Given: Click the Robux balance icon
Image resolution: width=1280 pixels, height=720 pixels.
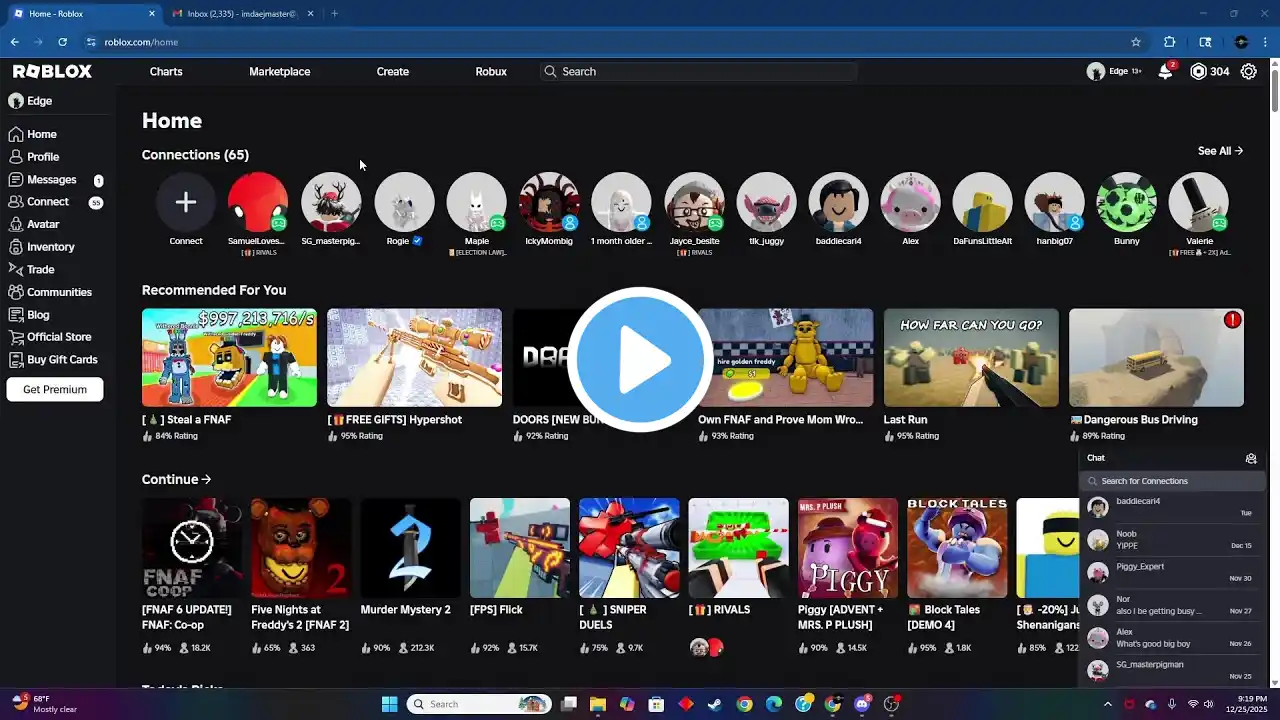Looking at the screenshot, I should (1198, 72).
